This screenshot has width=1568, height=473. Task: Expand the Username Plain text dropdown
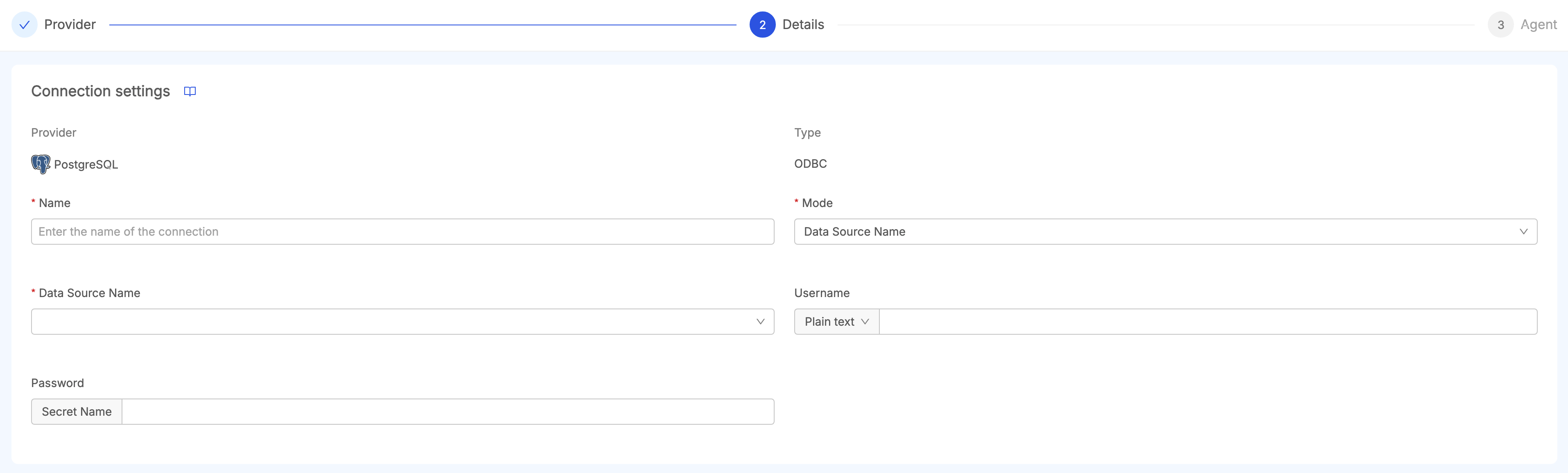[836, 321]
